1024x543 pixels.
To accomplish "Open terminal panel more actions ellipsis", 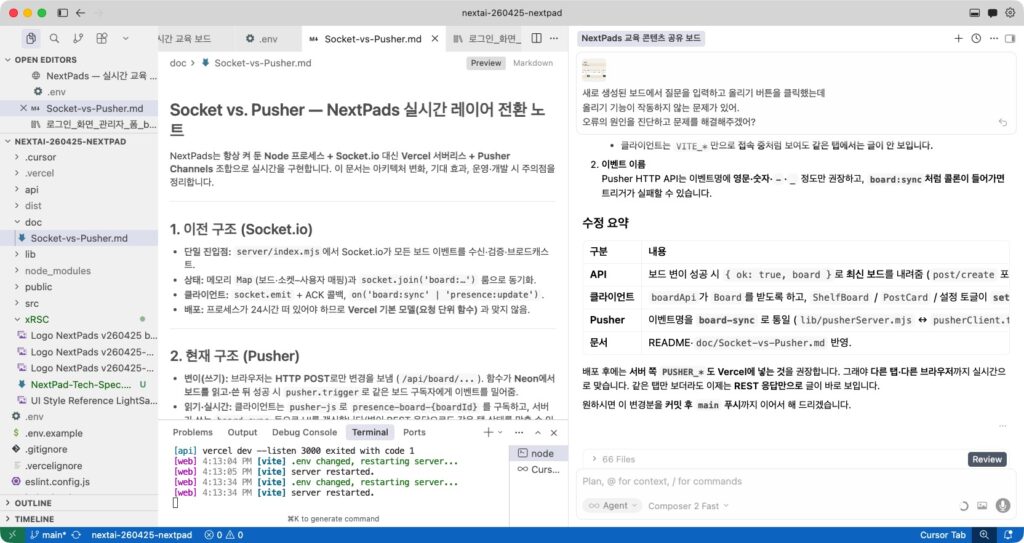I will tap(519, 433).
